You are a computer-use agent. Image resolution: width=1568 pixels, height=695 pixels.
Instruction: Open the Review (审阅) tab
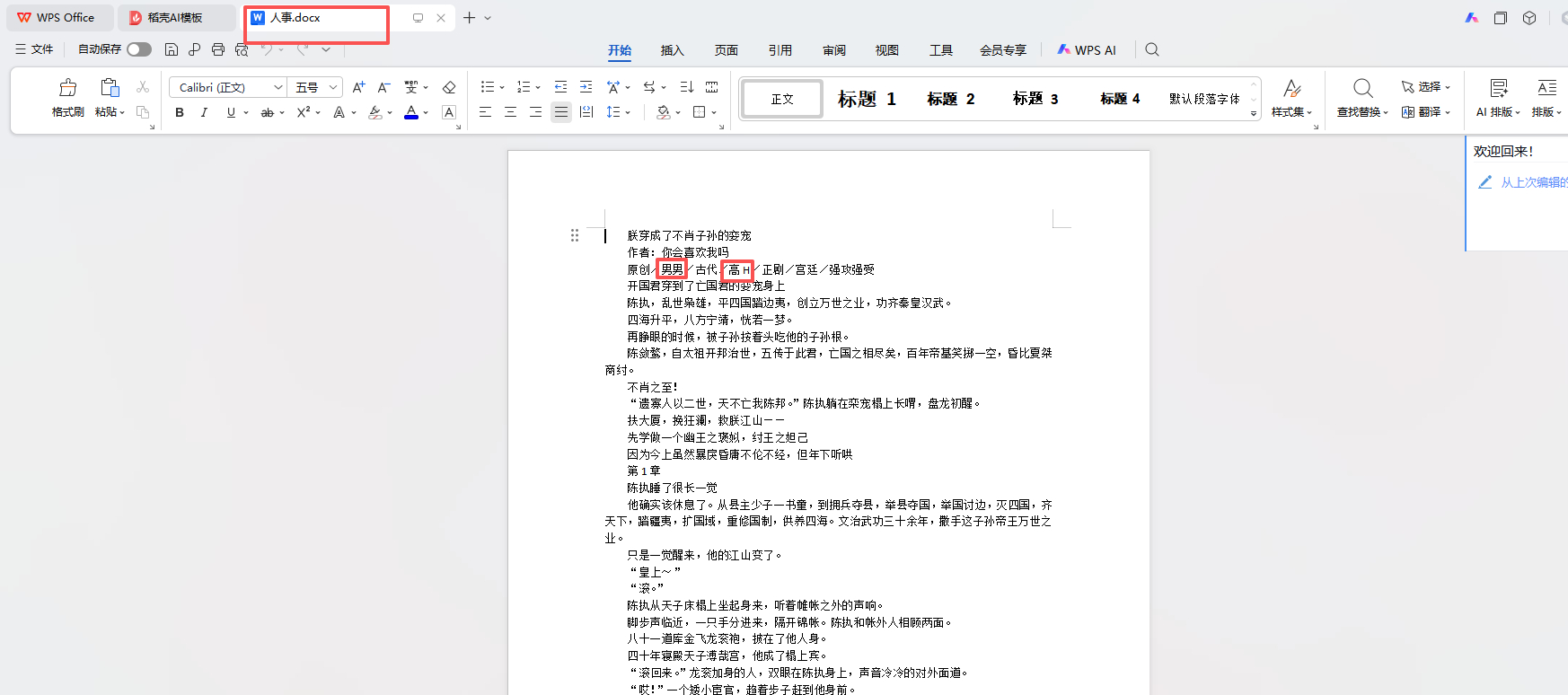834,50
